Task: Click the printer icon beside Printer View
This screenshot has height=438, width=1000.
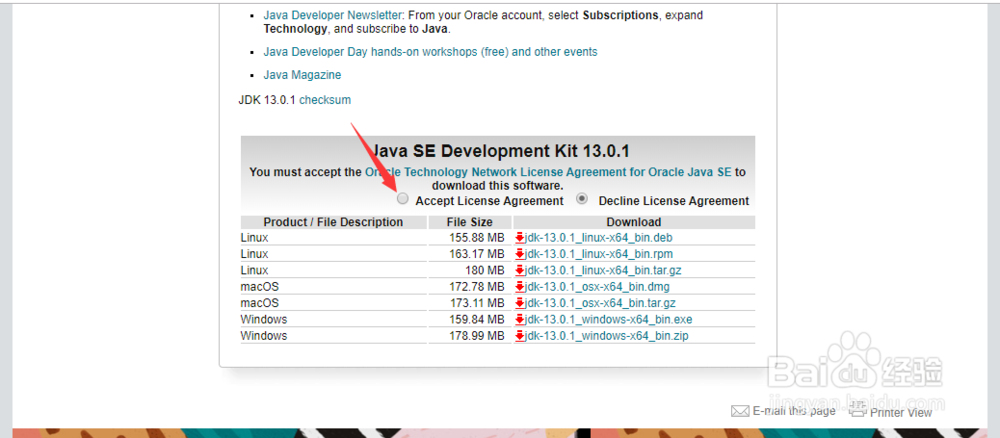Action: [858, 411]
